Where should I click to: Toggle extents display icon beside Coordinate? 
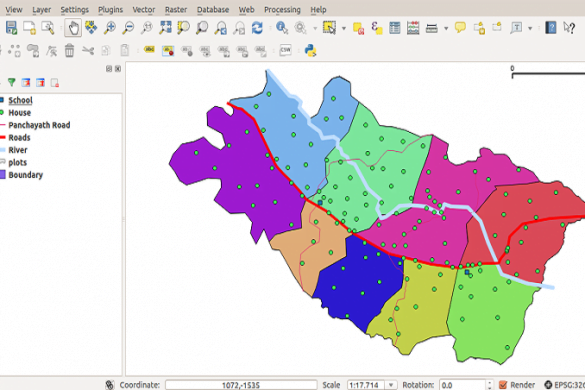tap(109, 384)
